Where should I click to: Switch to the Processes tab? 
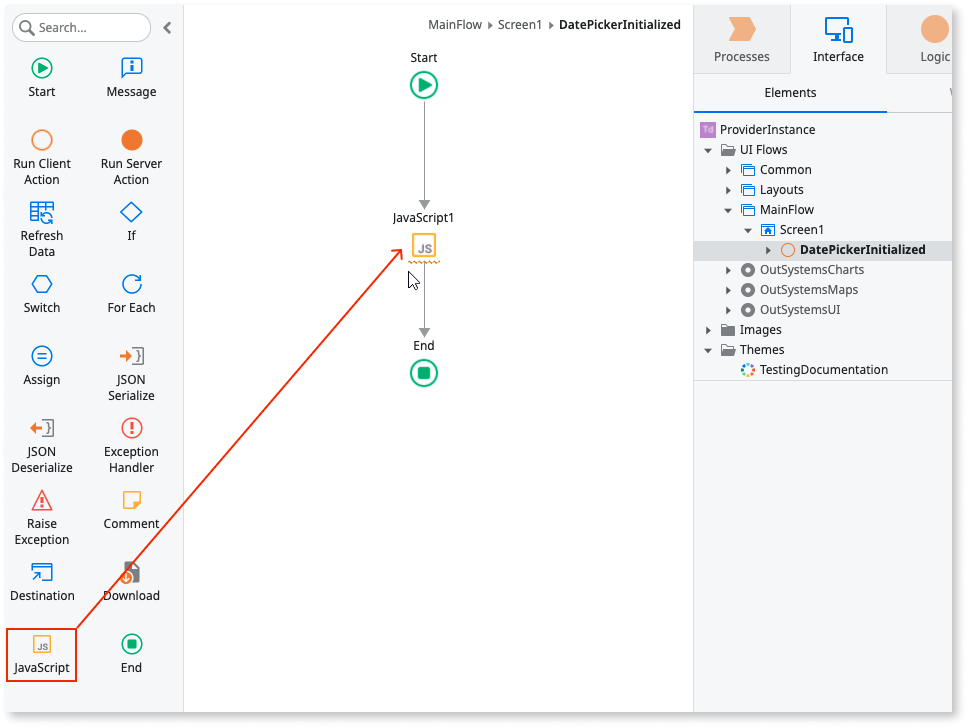pyautogui.click(x=741, y=40)
